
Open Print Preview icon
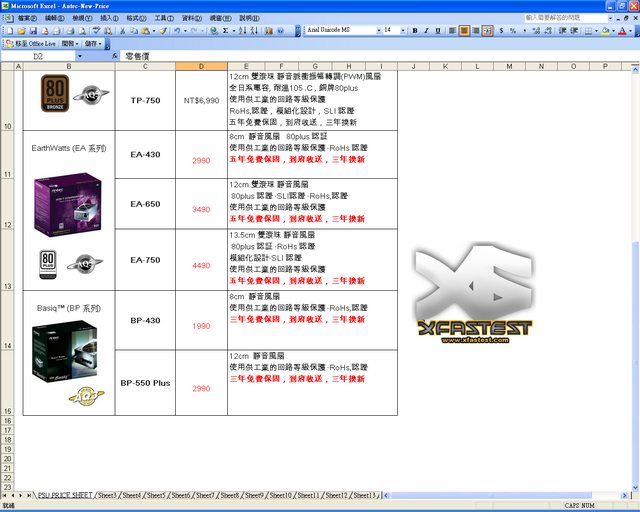tap(82, 31)
